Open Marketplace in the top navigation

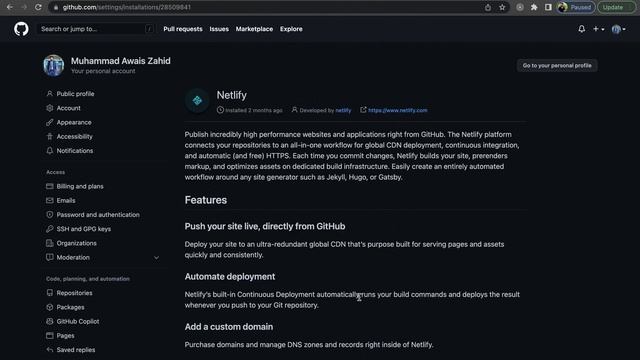tap(254, 29)
